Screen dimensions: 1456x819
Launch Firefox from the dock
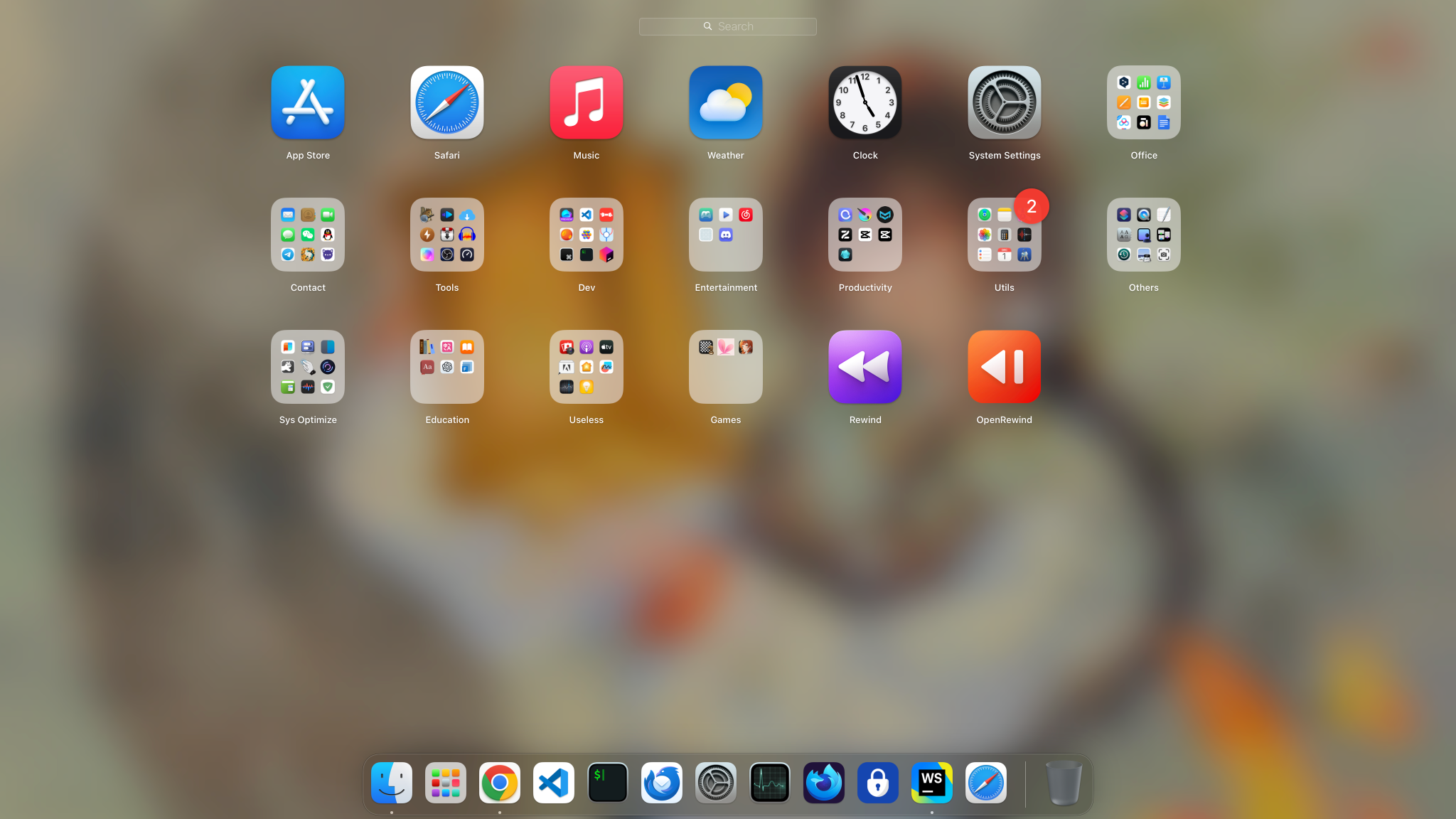tap(823, 782)
